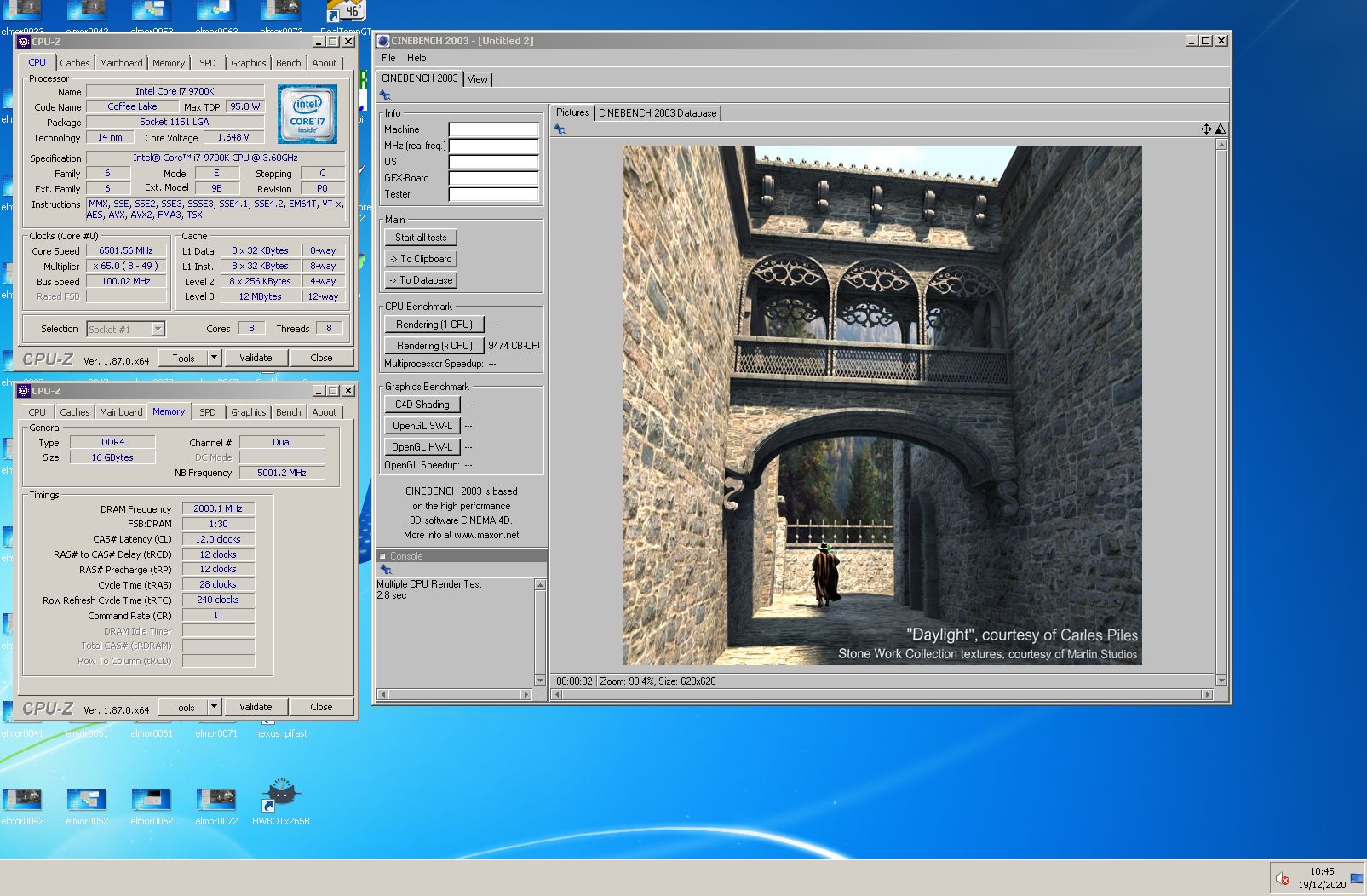
Task: Start the OpenGL HW-L benchmark
Action: tap(422, 447)
